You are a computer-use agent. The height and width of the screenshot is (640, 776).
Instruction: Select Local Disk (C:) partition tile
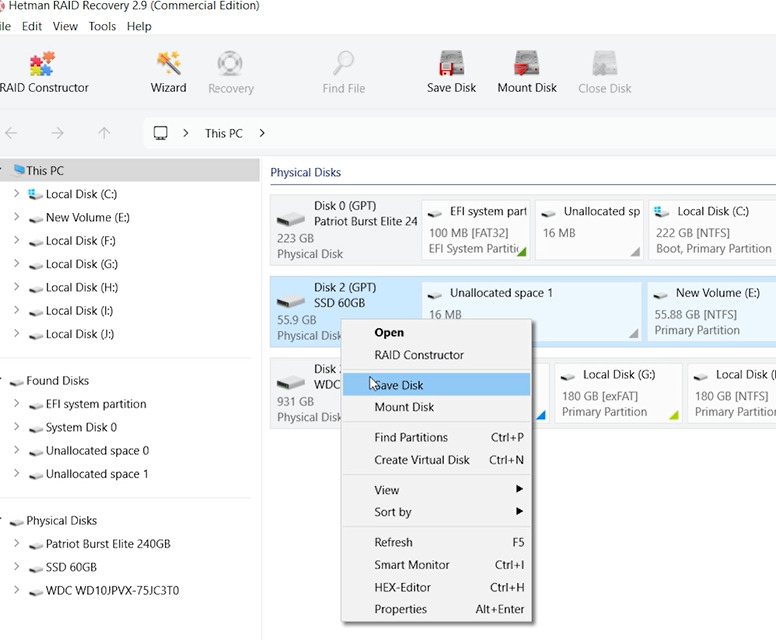712,230
